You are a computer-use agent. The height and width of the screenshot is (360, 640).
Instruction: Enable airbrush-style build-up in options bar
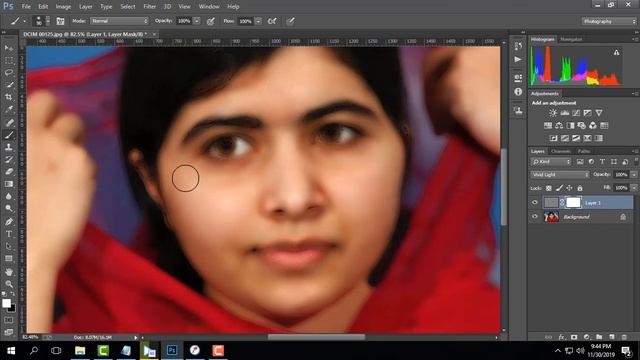click(x=272, y=21)
